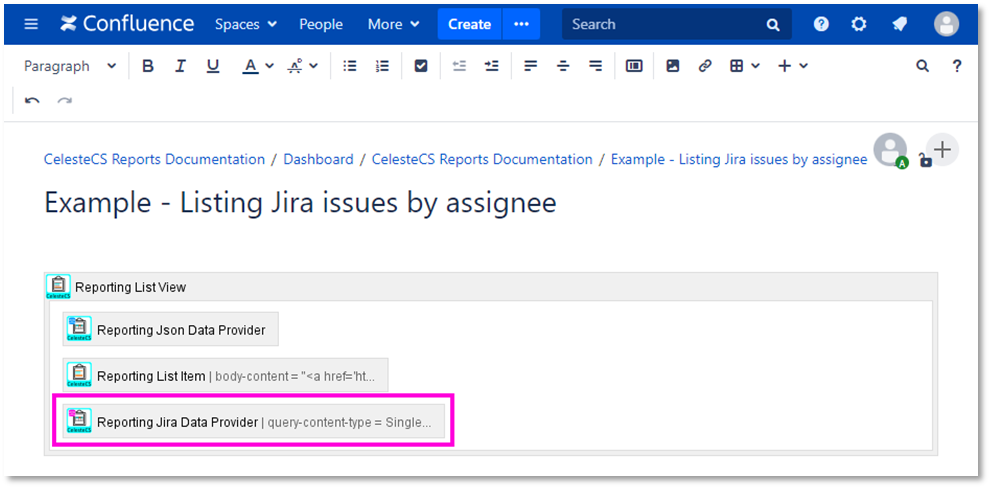Click the outdent icon
The image size is (991, 489).
[x=459, y=66]
